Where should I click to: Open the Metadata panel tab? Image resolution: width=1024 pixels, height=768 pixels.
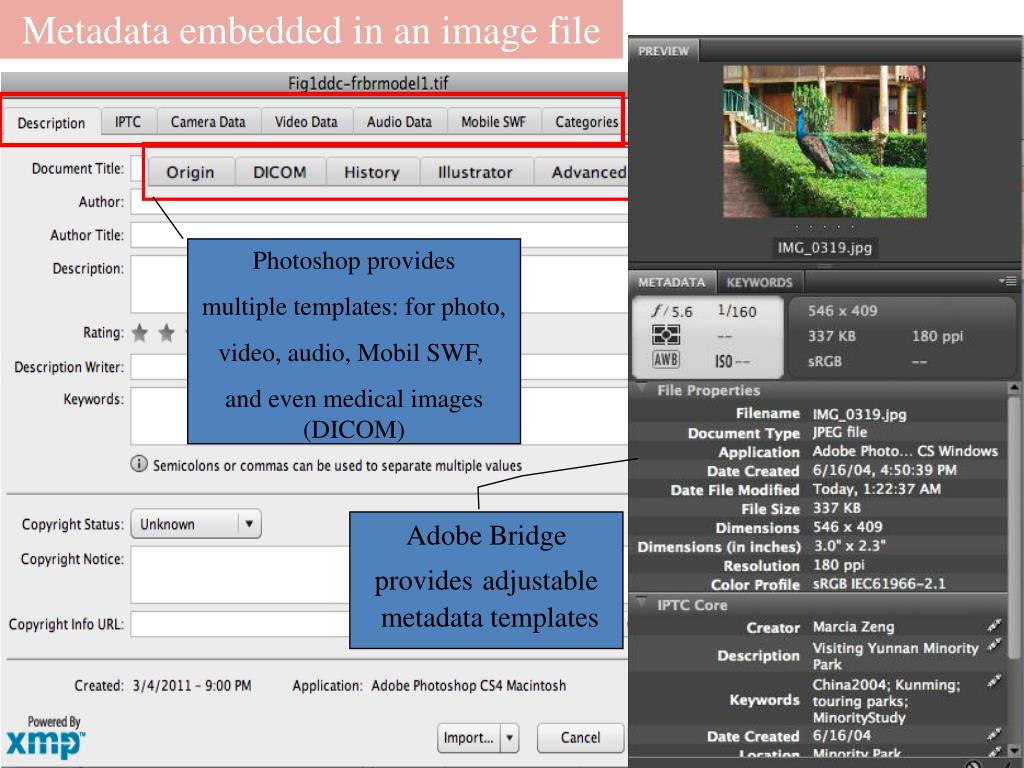point(672,282)
